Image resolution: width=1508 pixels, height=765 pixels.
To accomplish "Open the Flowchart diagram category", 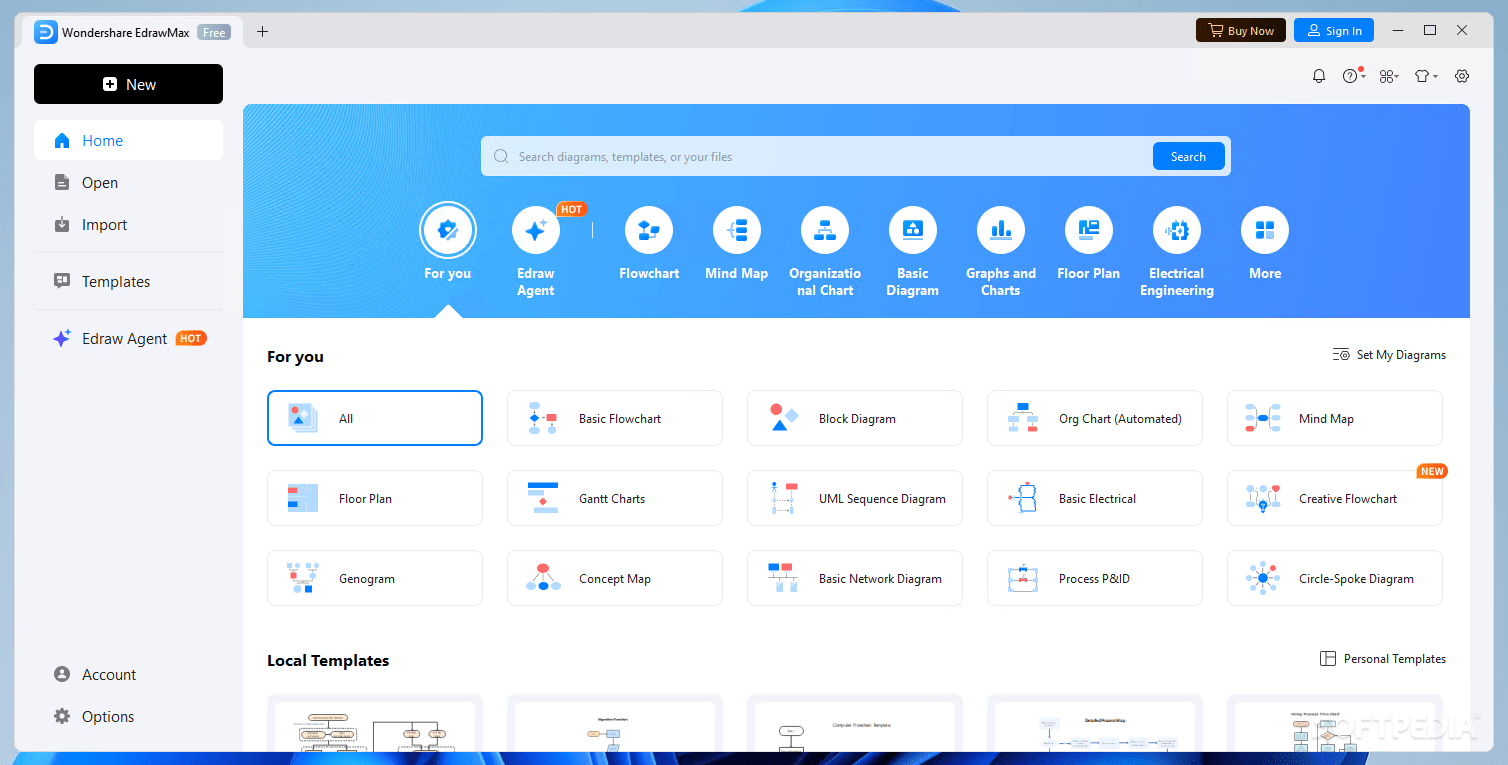I will pyautogui.click(x=648, y=243).
